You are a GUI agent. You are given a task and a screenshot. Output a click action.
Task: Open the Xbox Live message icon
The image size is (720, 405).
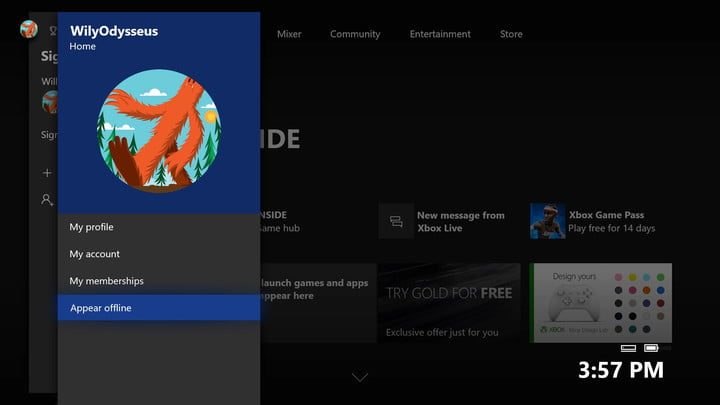pyautogui.click(x=396, y=221)
